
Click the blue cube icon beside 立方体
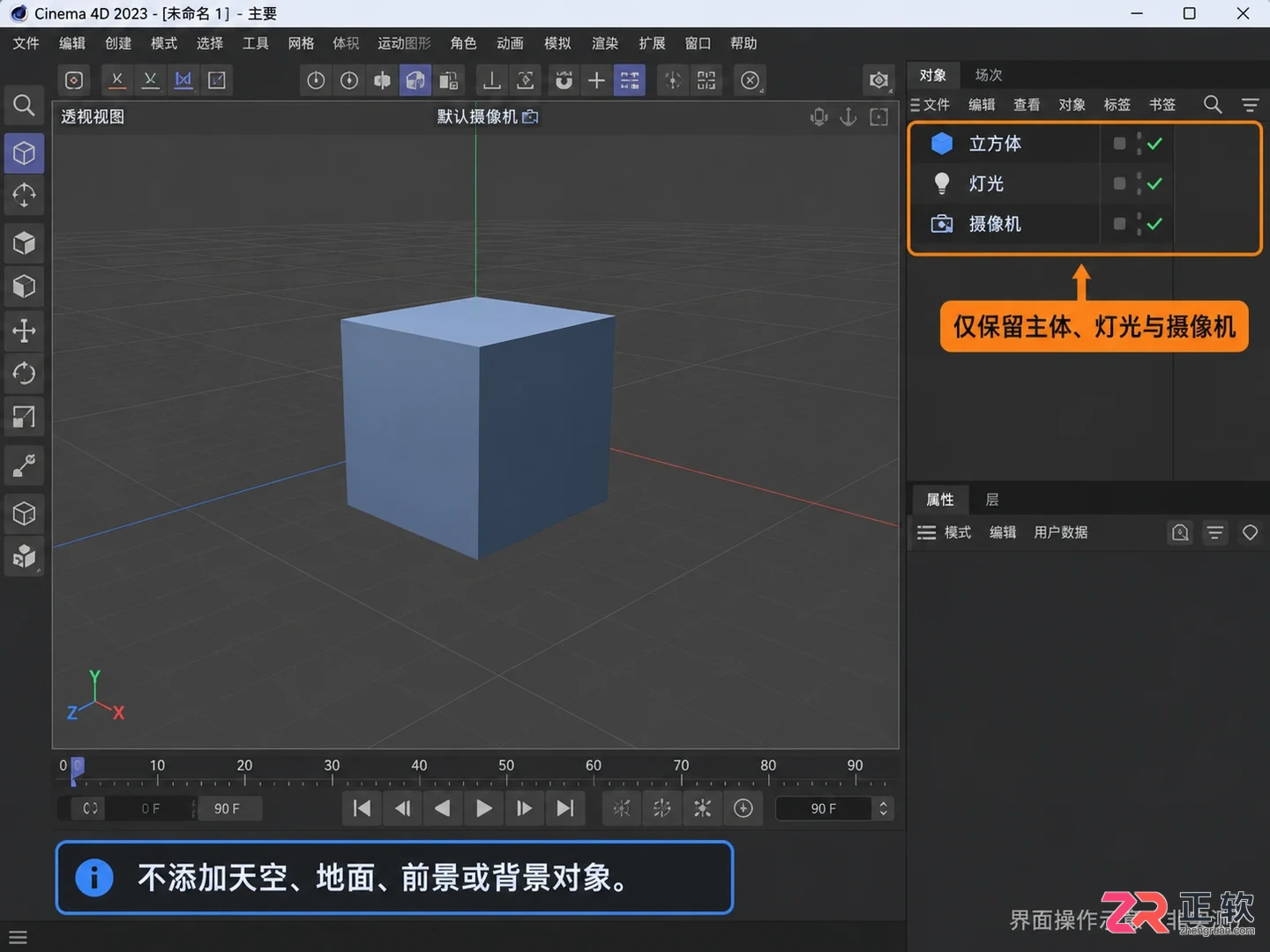point(942,143)
